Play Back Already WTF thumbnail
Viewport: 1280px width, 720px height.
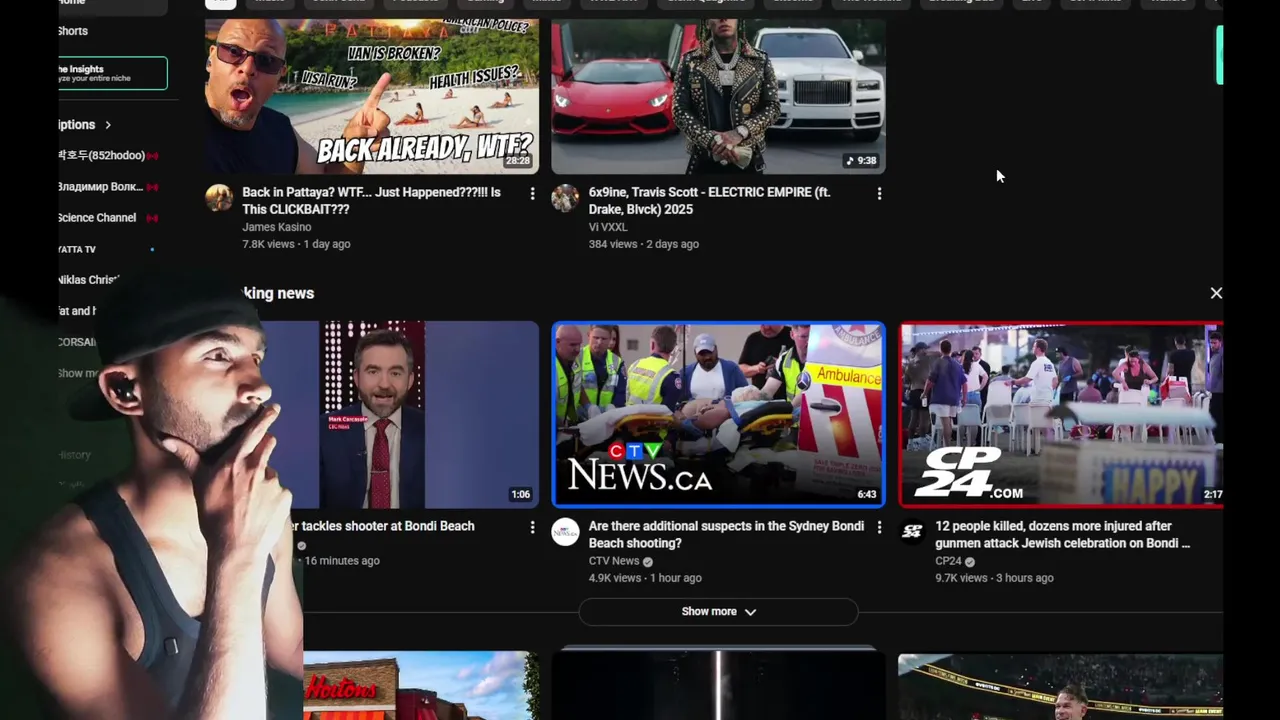[x=372, y=96]
